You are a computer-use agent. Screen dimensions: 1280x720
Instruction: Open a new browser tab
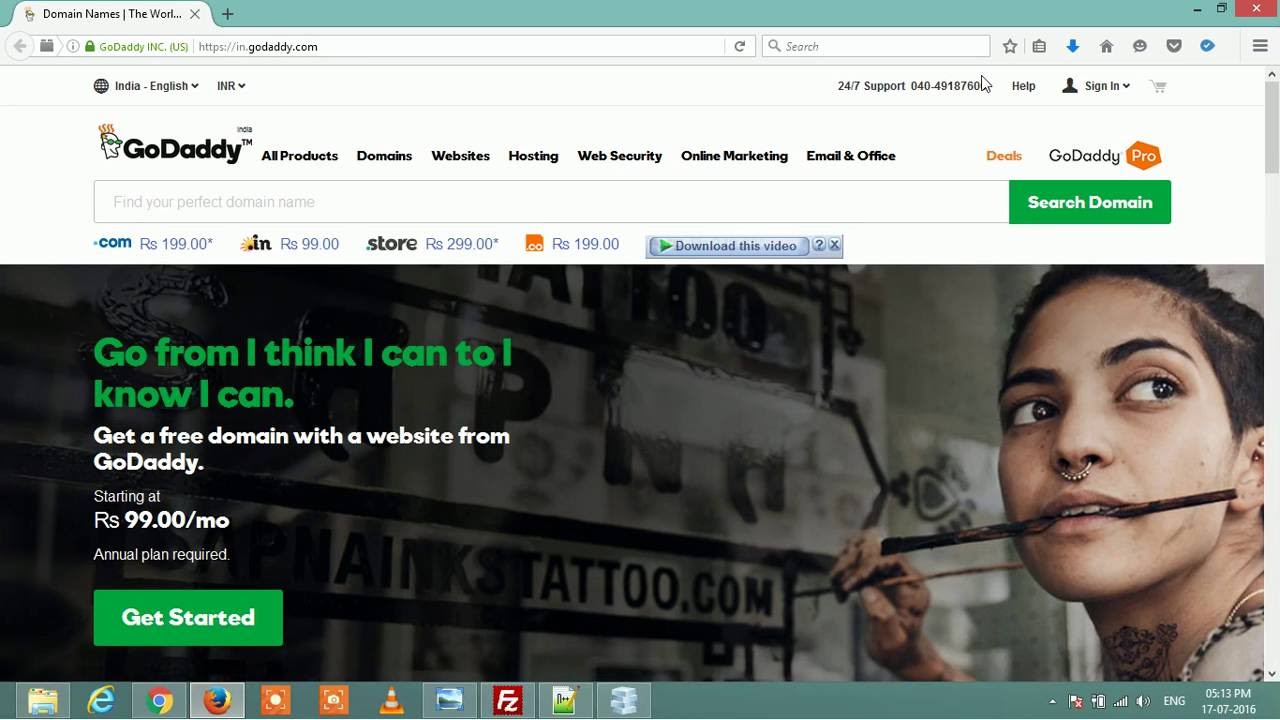pyautogui.click(x=227, y=14)
